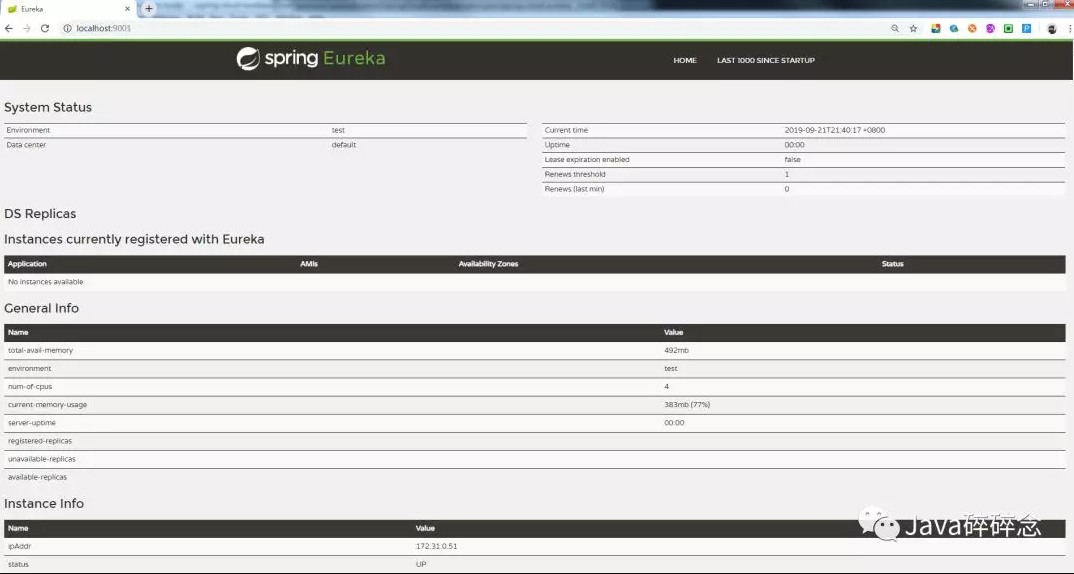1074x574 pixels.
Task: Click the Application column header
Action: click(x=27, y=264)
